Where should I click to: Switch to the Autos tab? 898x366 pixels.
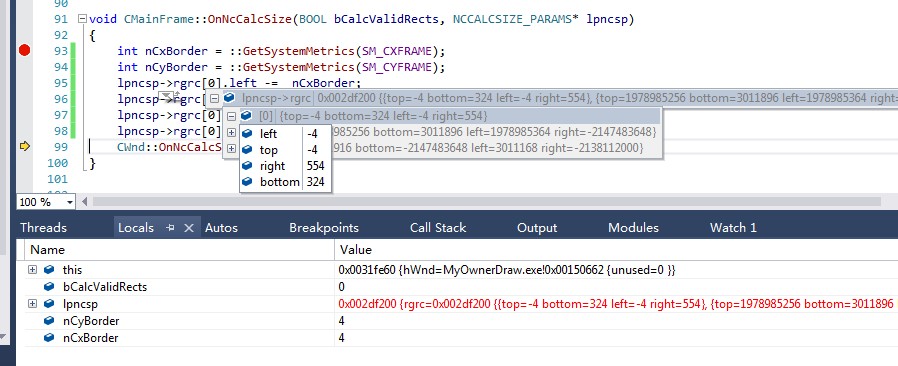221,227
